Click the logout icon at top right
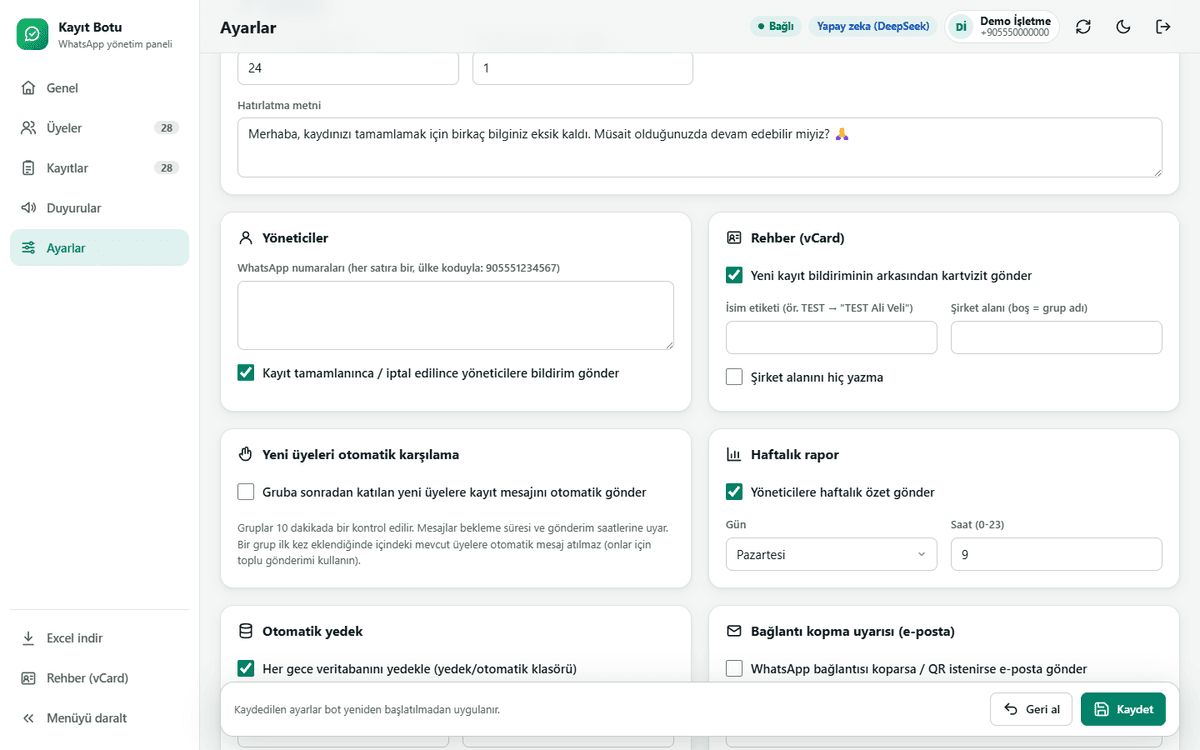This screenshot has width=1200, height=750. tap(1163, 27)
